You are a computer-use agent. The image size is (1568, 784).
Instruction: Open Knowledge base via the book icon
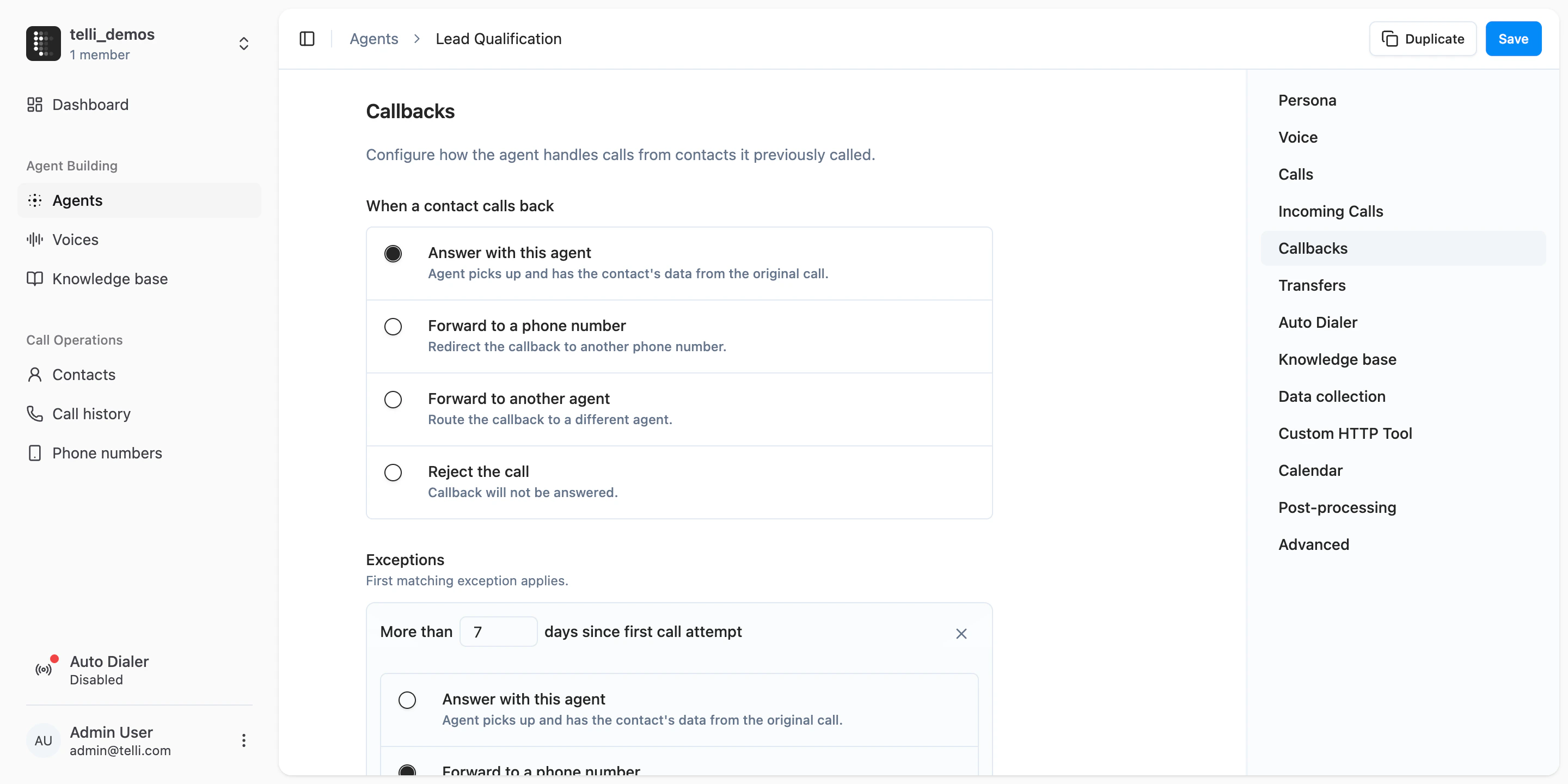point(35,279)
